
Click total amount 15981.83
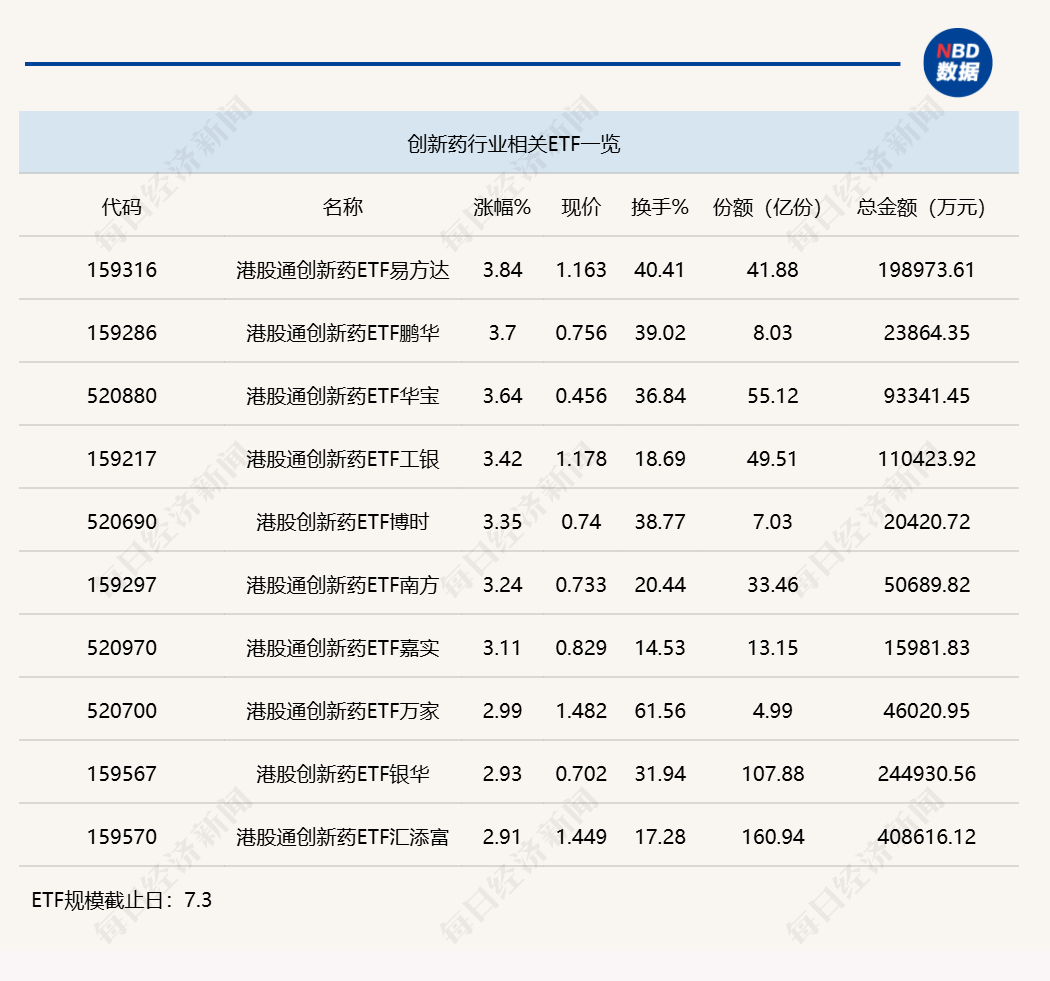(927, 648)
